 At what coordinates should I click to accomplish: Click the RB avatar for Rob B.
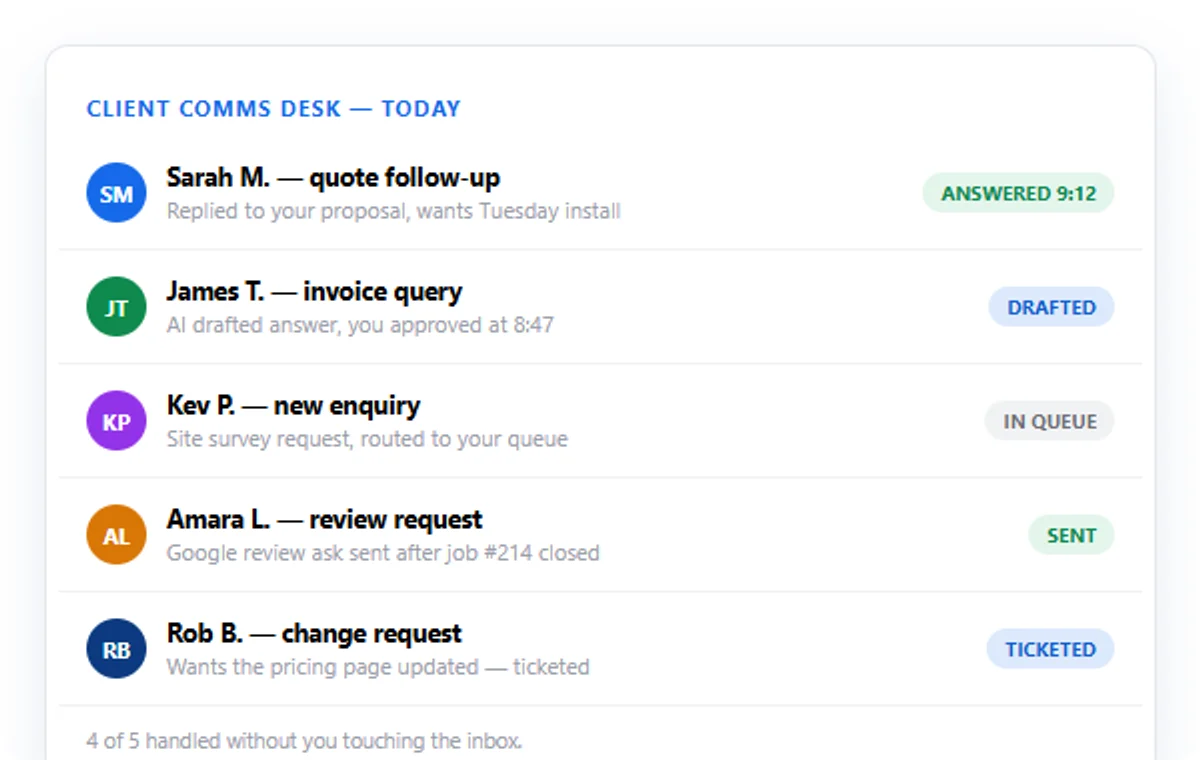click(x=116, y=649)
